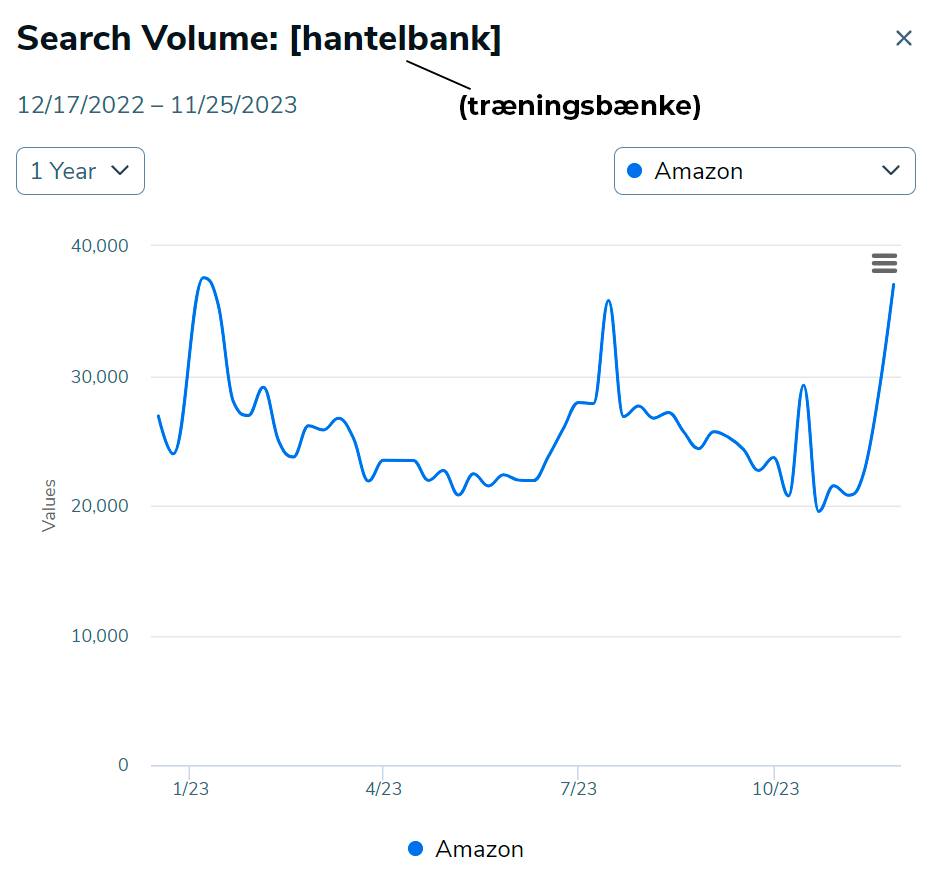The height and width of the screenshot is (876, 937).
Task: Click the 10/23 axis label
Action: click(x=776, y=789)
